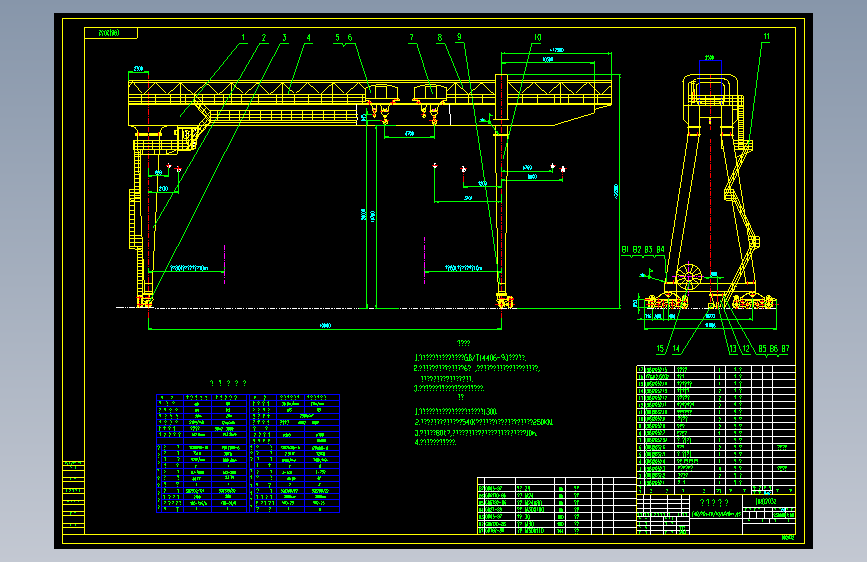Select callout number 11 in side view
Image resolution: width=867 pixels, height=562 pixels.
point(766,37)
